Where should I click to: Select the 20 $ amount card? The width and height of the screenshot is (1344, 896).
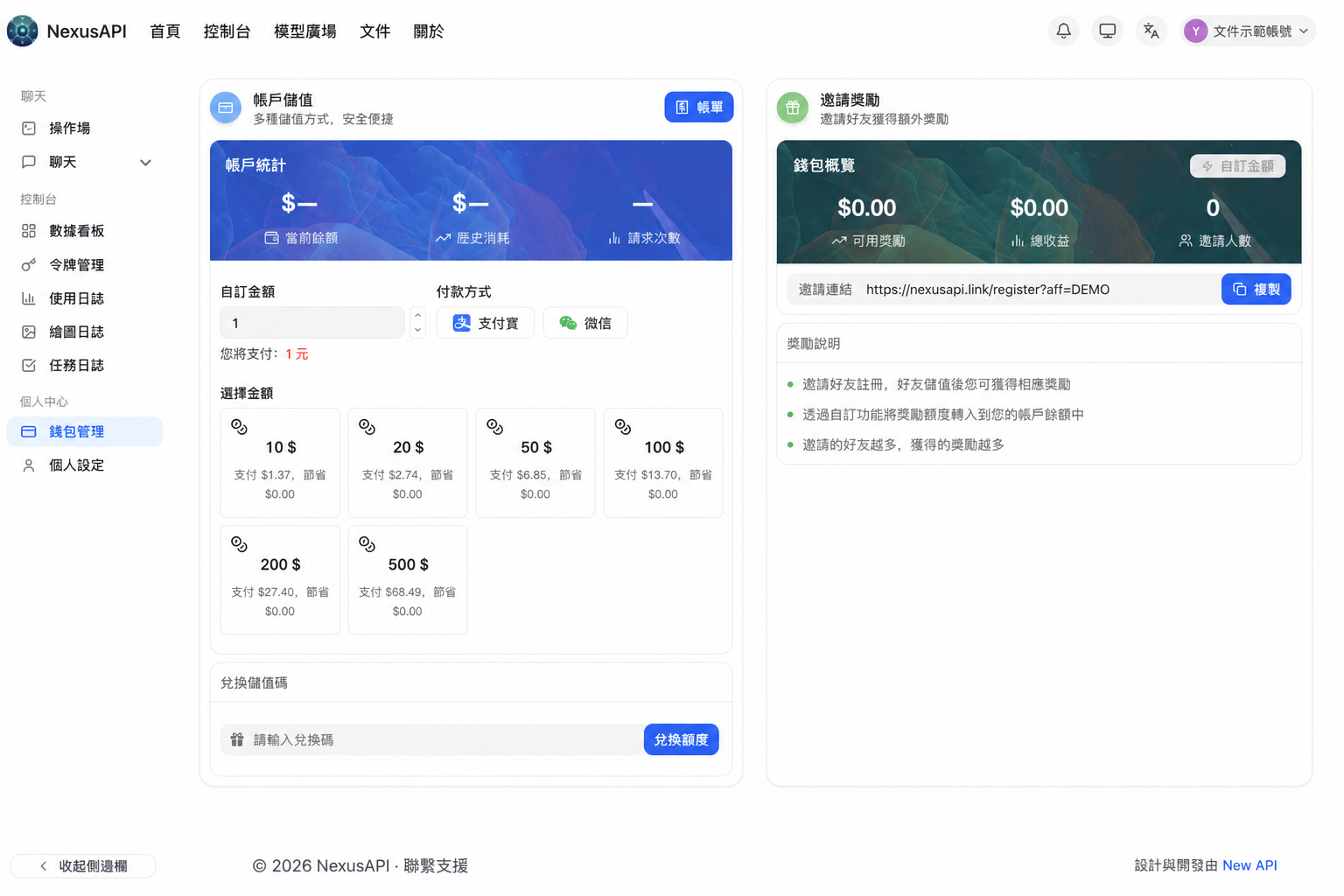(408, 463)
